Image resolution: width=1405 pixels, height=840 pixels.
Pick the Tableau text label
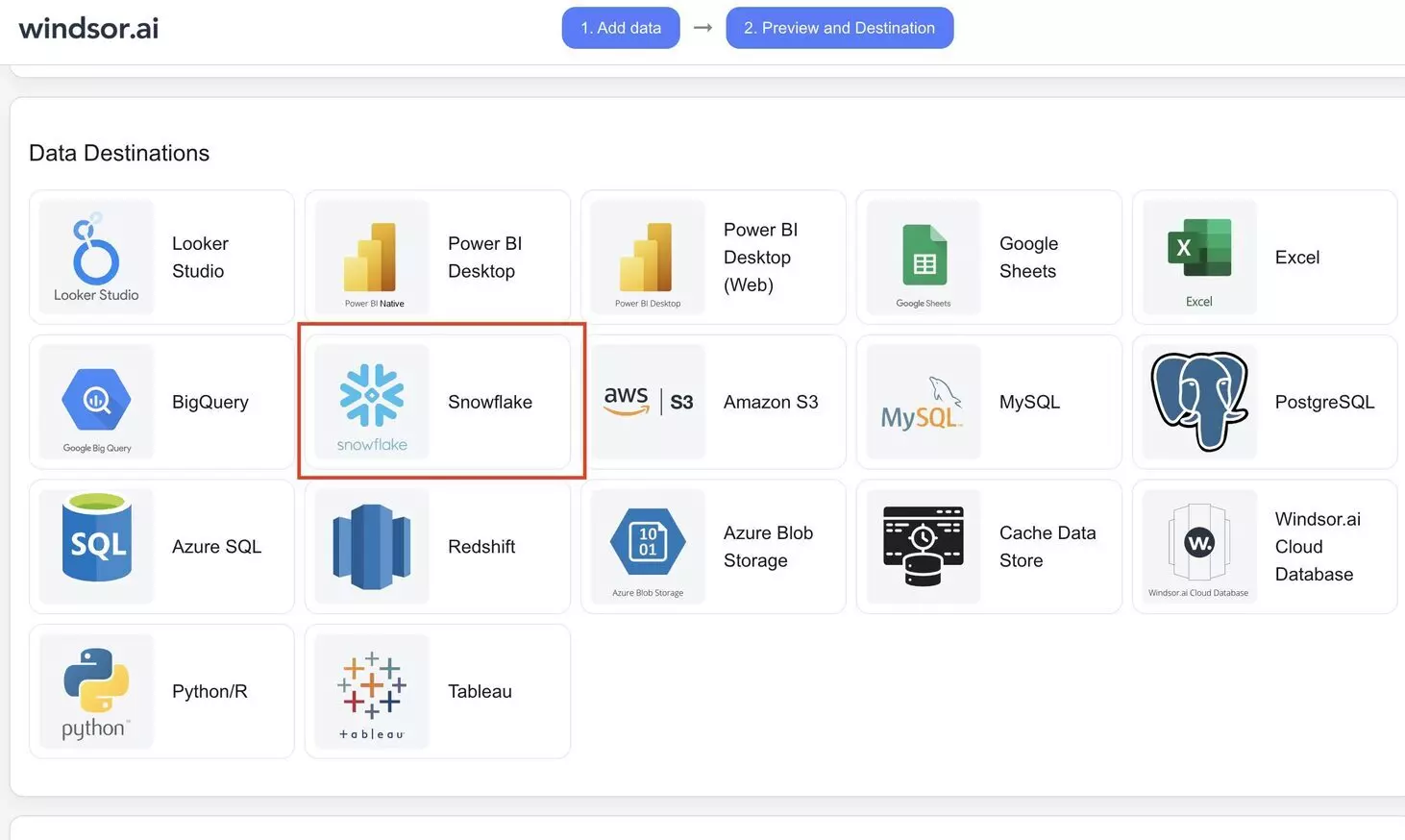[480, 691]
